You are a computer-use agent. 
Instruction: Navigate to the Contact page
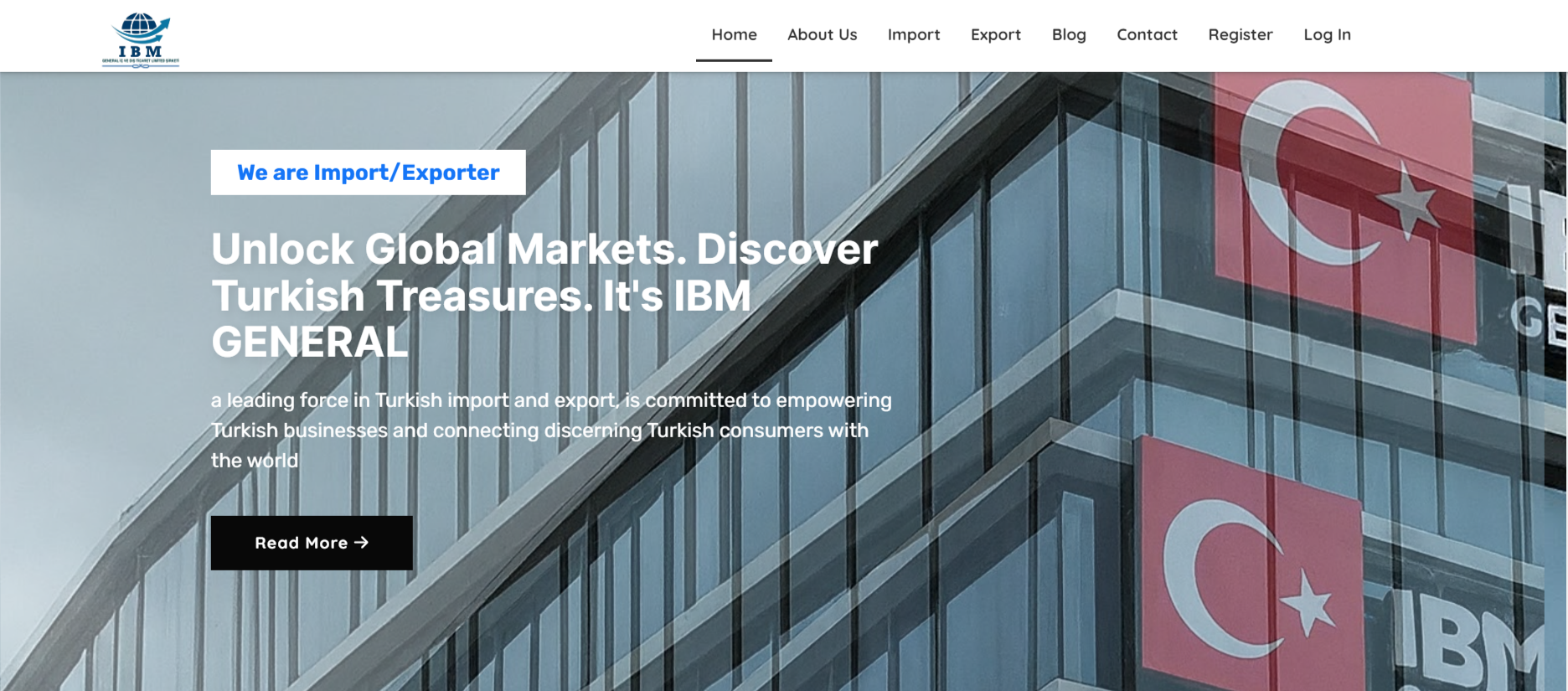[1147, 35]
